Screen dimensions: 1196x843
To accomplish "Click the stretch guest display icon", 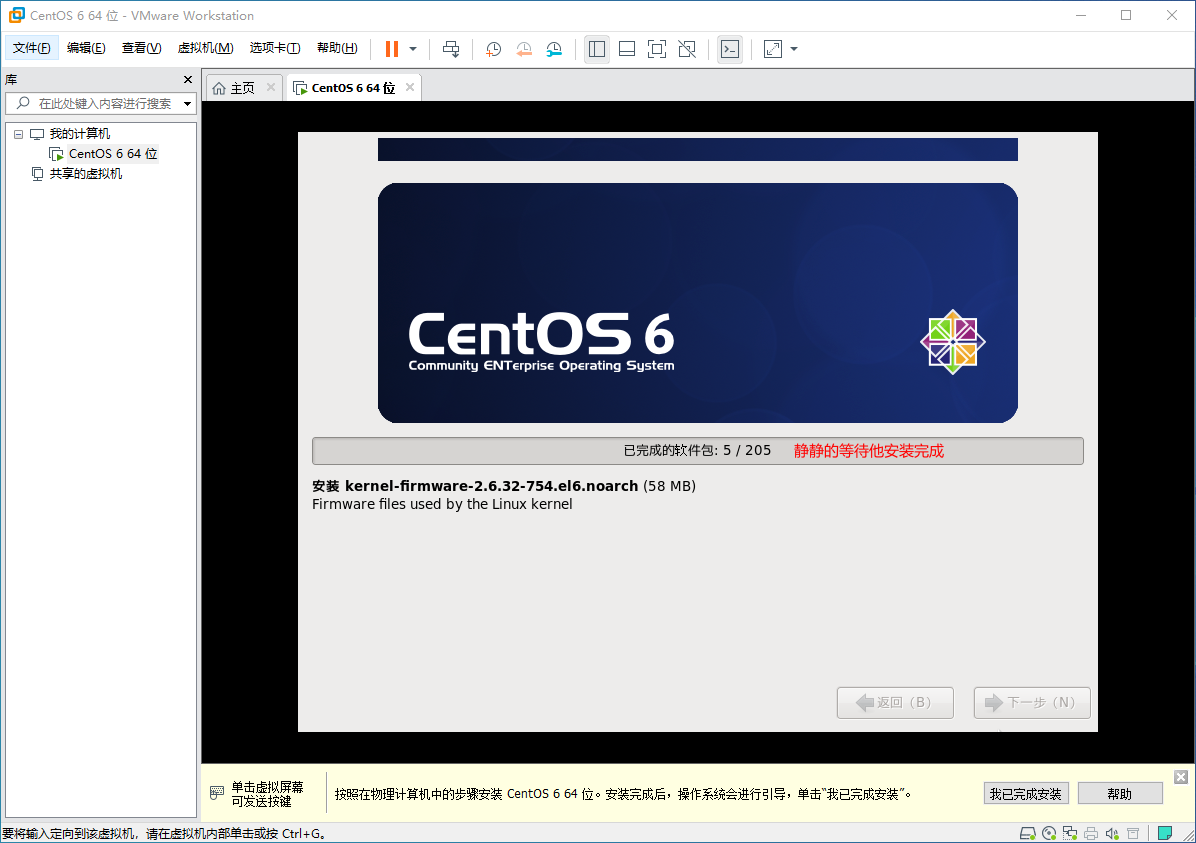I will point(773,49).
